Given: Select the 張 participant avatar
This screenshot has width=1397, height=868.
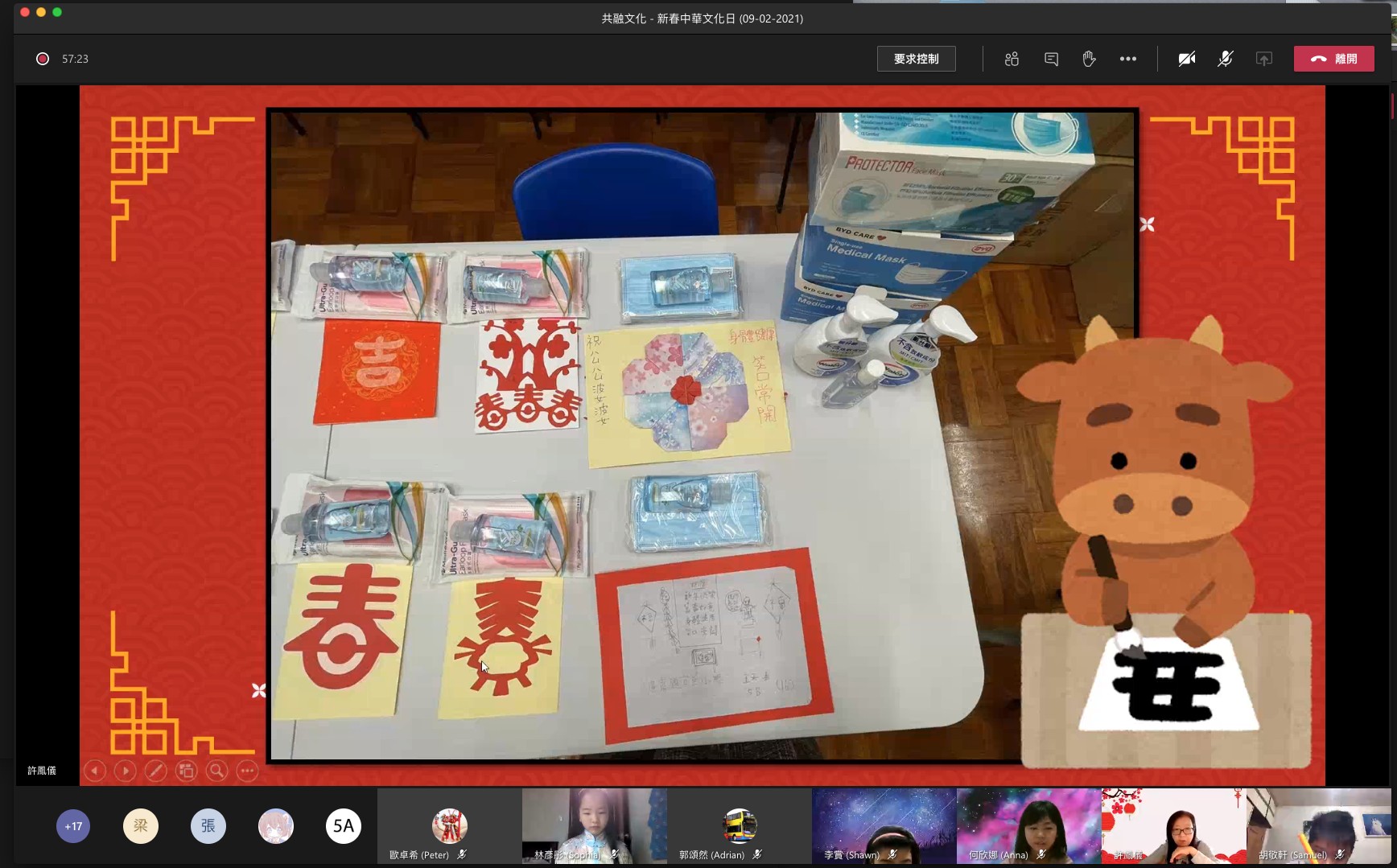Looking at the screenshot, I should (x=208, y=826).
